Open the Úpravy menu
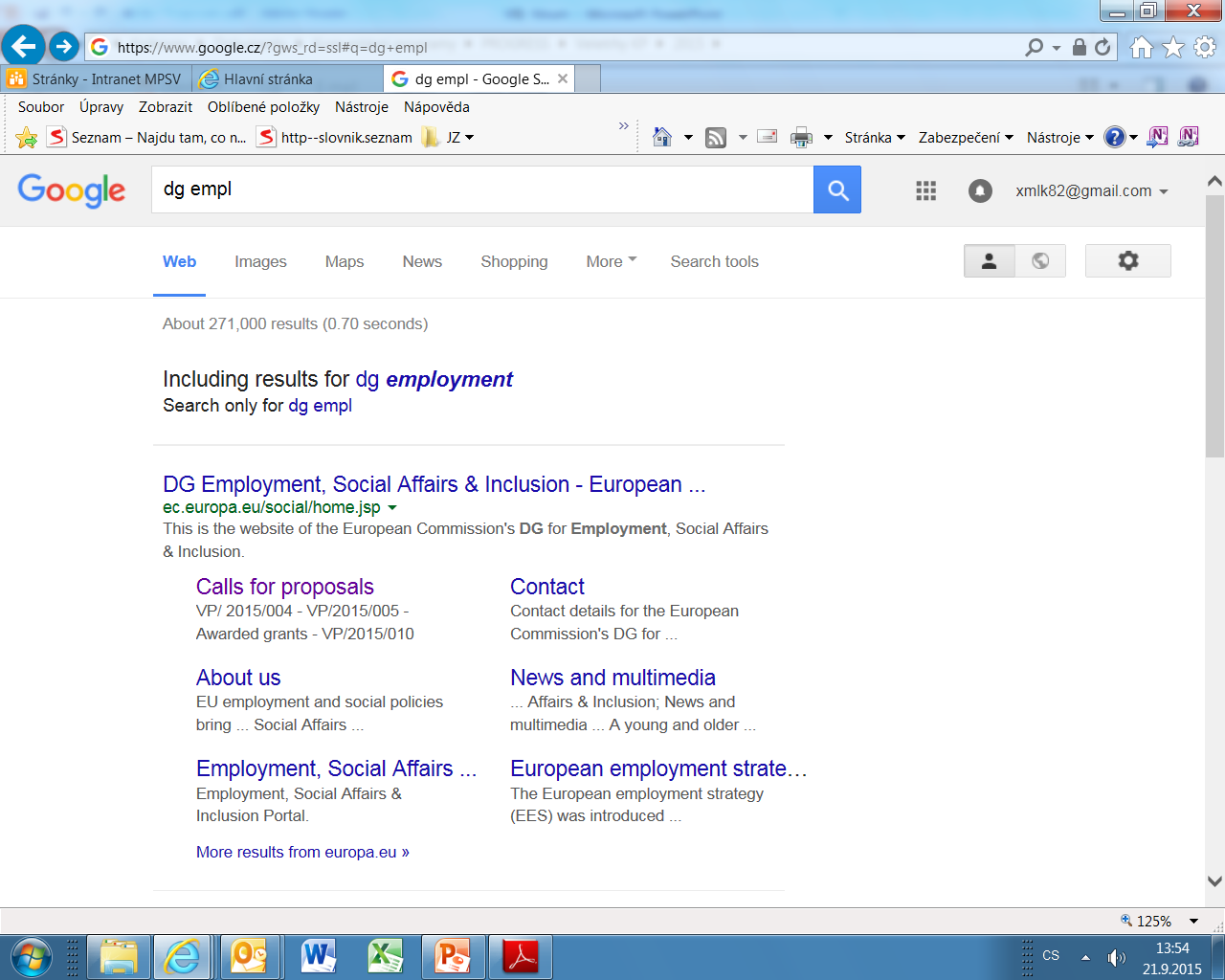The width and height of the screenshot is (1225, 980). [x=101, y=107]
